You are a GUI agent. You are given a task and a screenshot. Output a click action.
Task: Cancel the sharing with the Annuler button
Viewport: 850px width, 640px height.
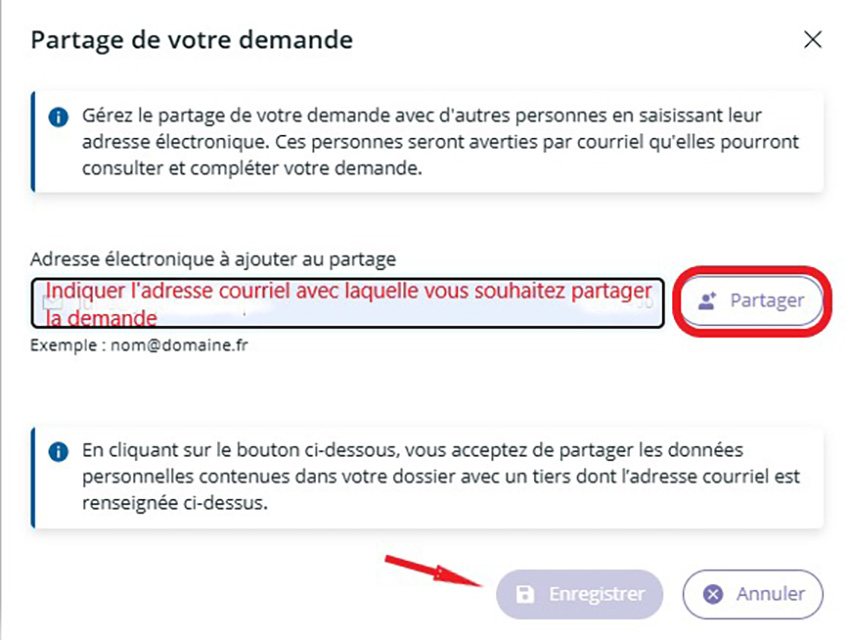click(753, 594)
